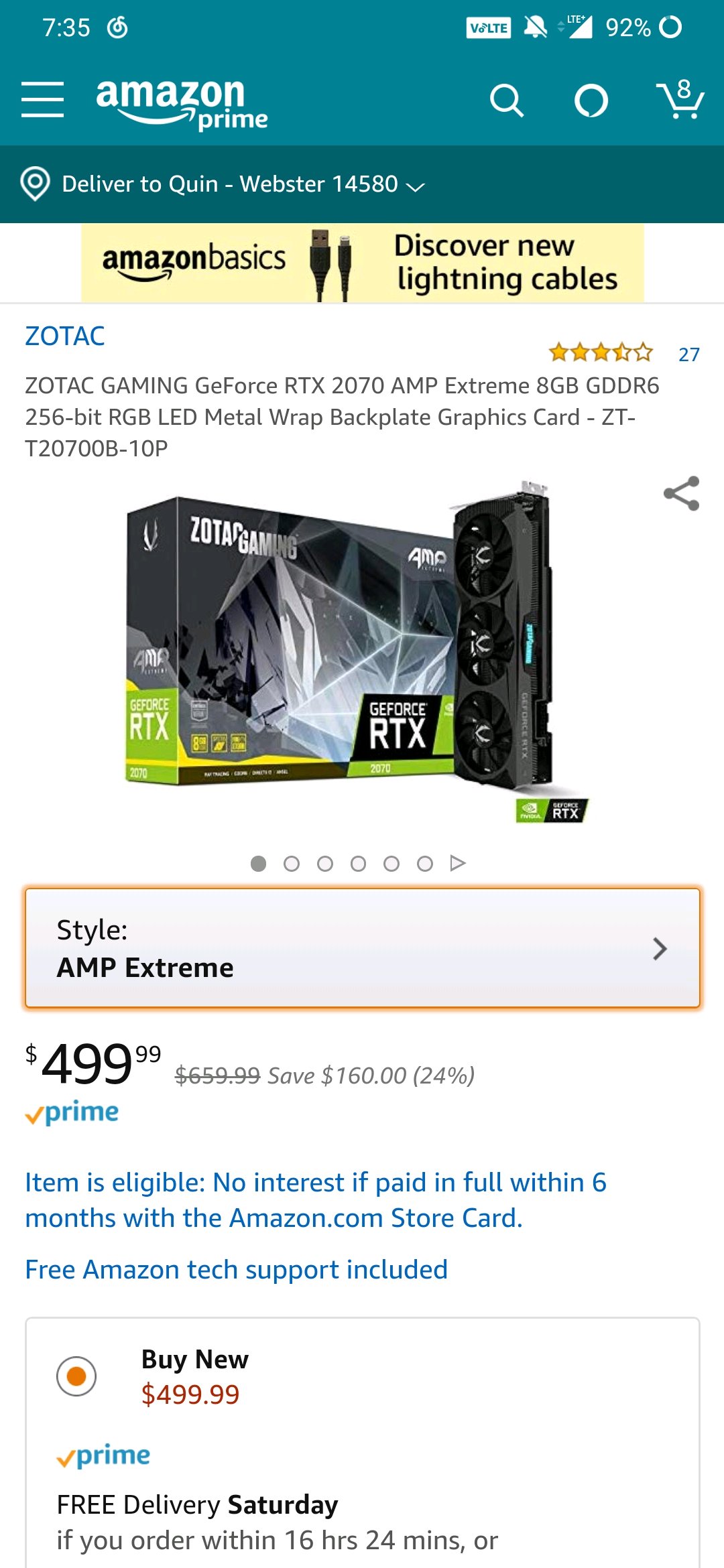Tap the star rating icons

601,352
